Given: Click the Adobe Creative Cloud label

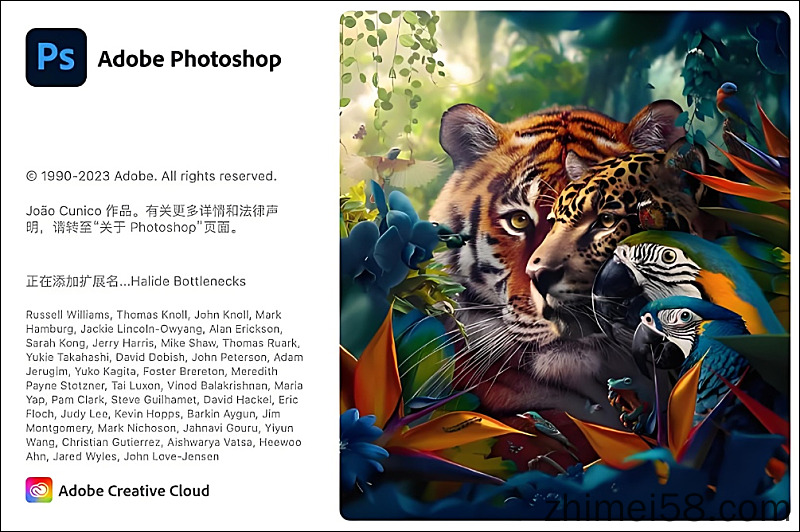Looking at the screenshot, I should click(134, 491).
